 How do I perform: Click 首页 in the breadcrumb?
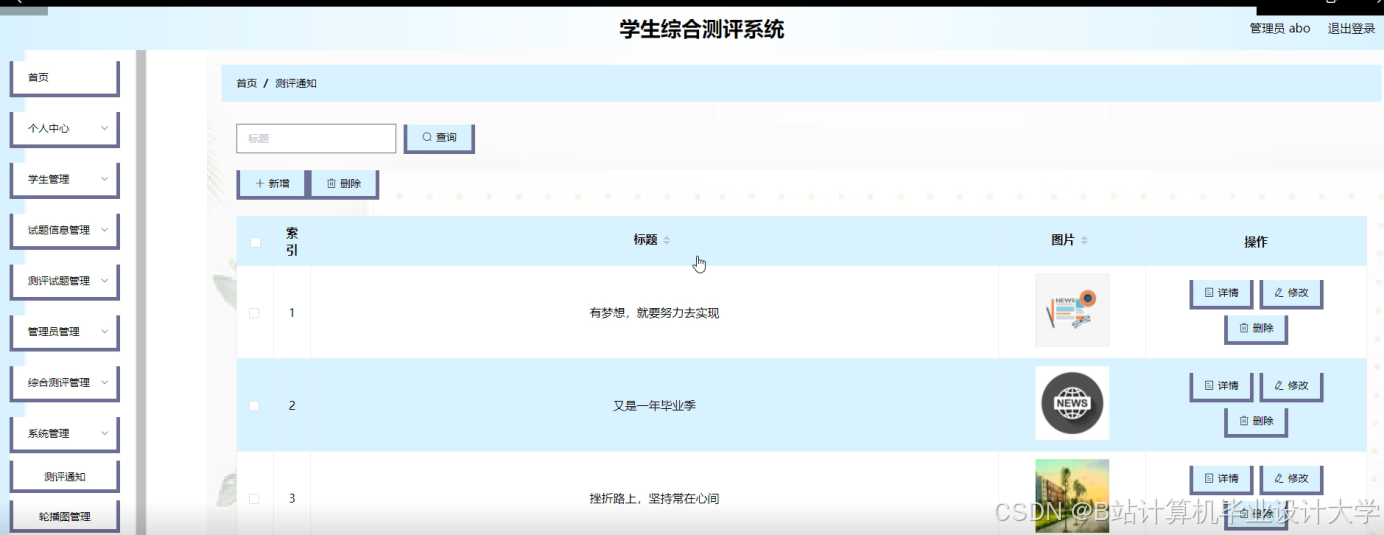(x=247, y=83)
